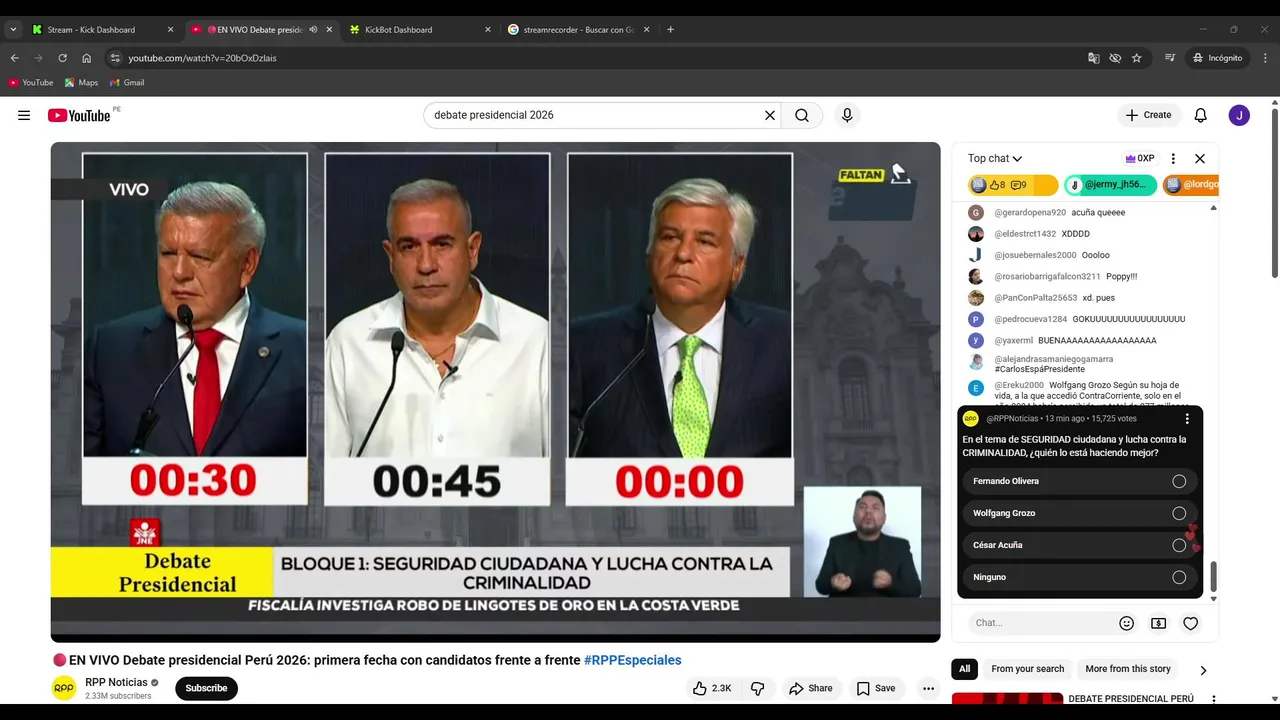Reload the page in browser toolbar
Image resolution: width=1280 pixels, height=720 pixels.
coord(62,58)
